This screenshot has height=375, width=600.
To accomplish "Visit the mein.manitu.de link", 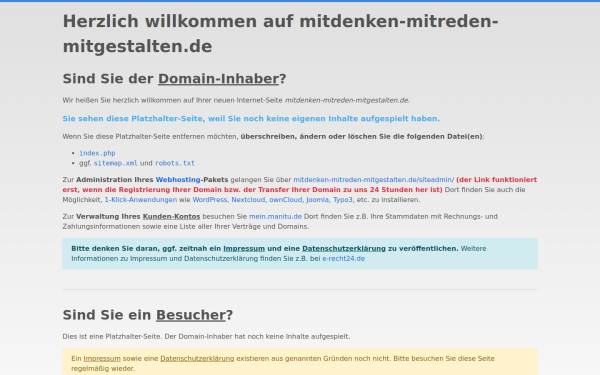I will click(276, 217).
